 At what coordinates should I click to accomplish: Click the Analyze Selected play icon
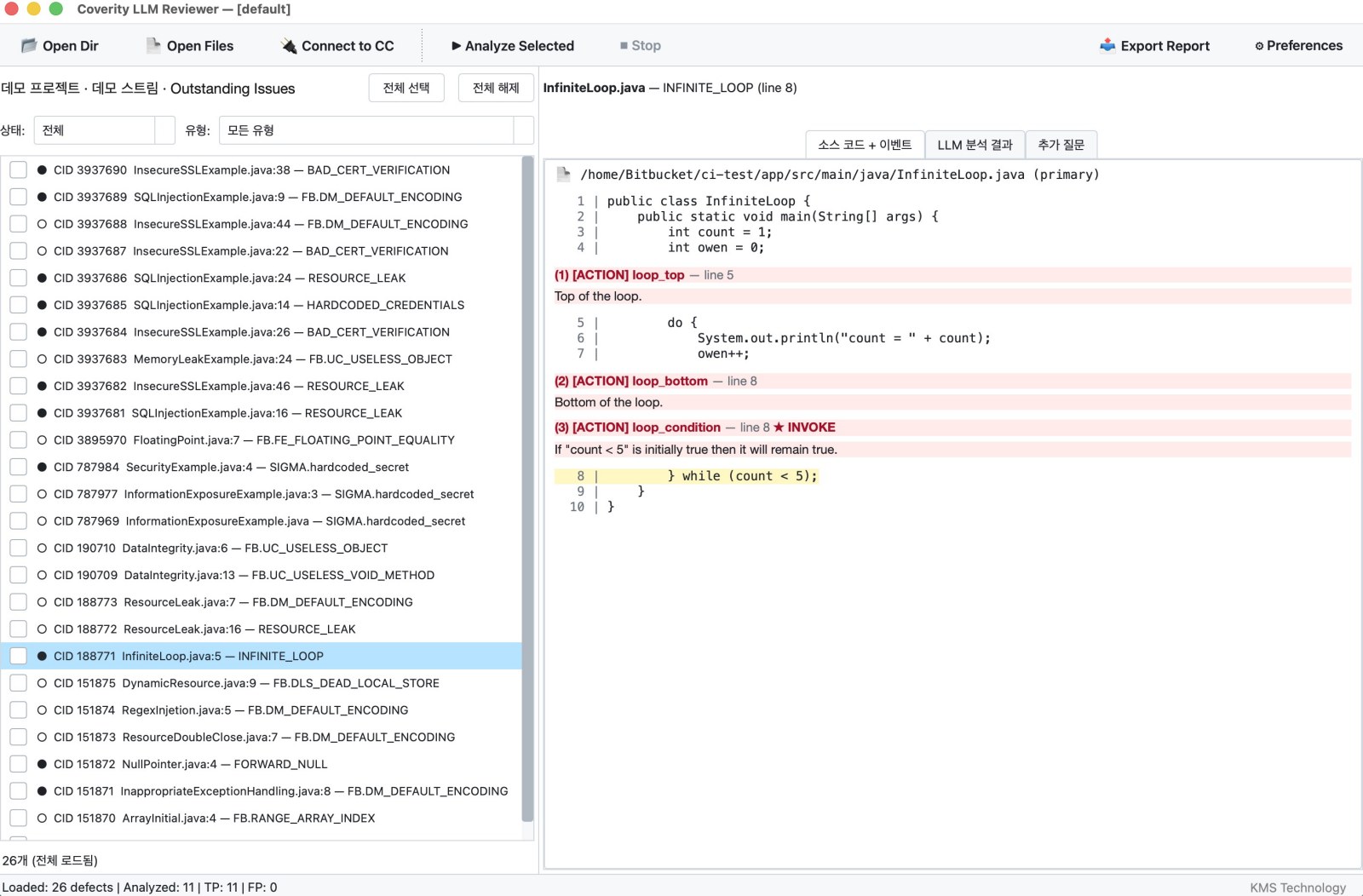pos(457,46)
